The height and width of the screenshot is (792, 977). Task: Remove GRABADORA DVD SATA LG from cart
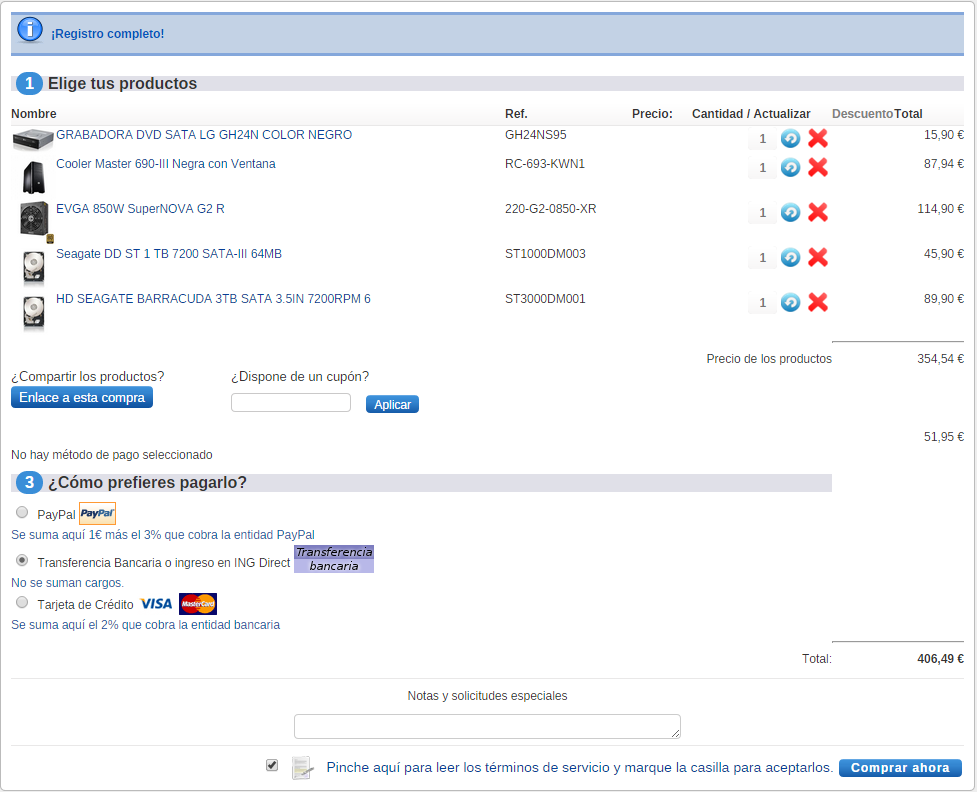(x=817, y=138)
